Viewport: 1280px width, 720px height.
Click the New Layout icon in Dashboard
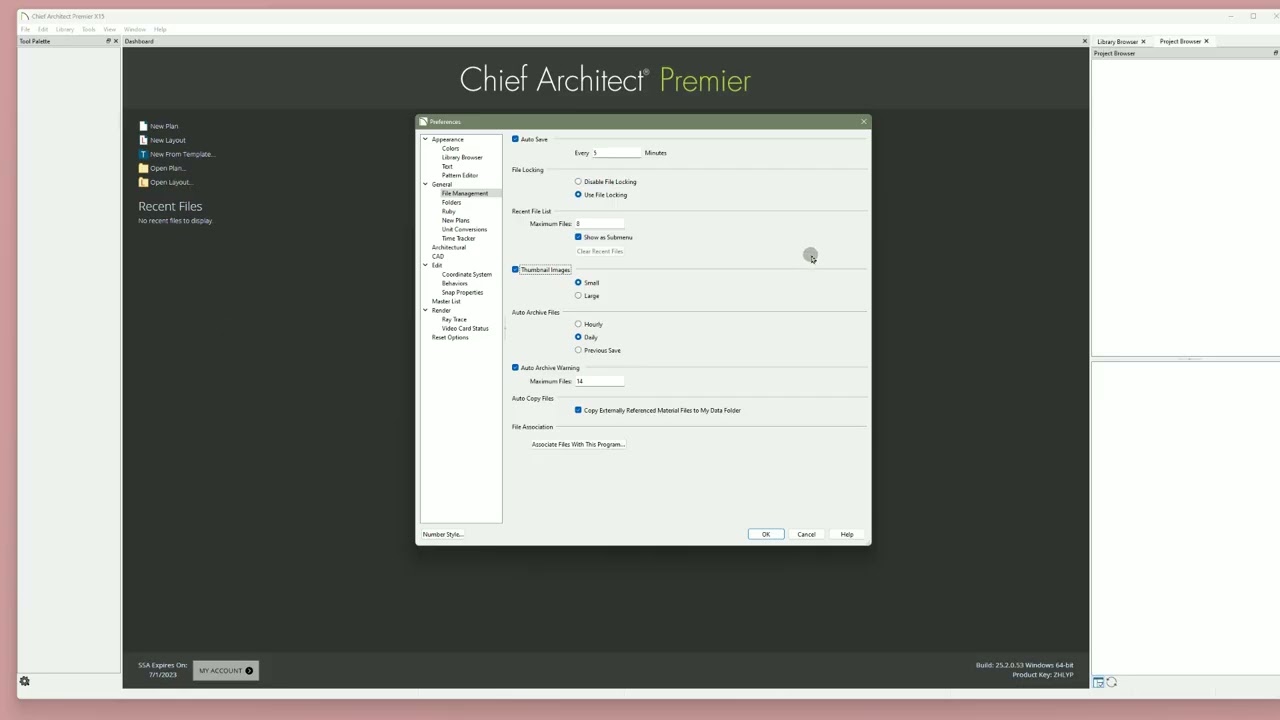click(x=143, y=140)
